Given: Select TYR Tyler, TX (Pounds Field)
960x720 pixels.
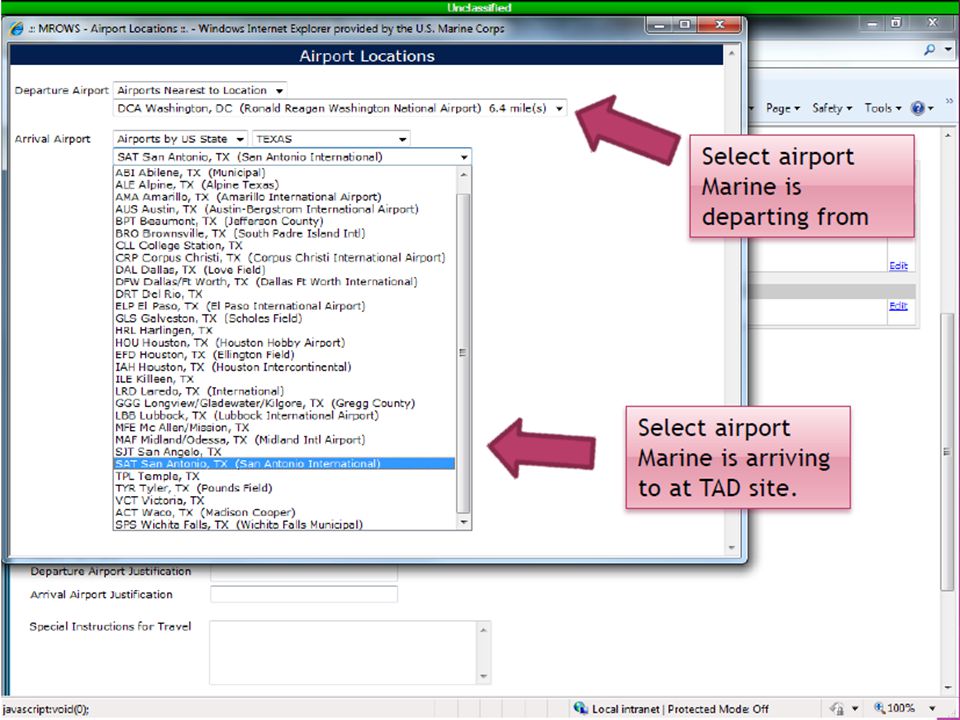Looking at the screenshot, I should click(285, 488).
